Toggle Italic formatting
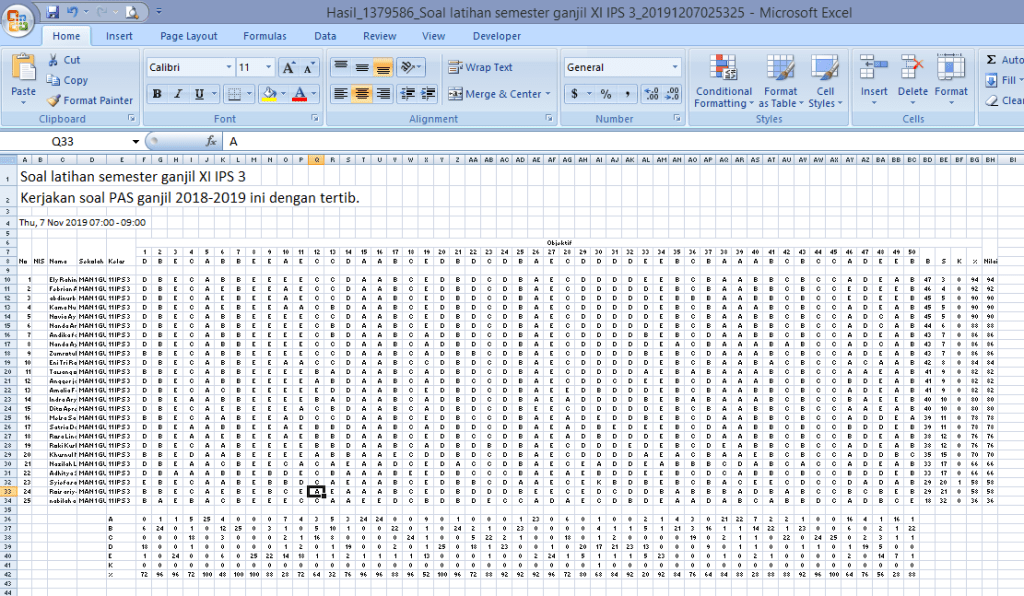This screenshot has width=1024, height=596. tap(178, 94)
